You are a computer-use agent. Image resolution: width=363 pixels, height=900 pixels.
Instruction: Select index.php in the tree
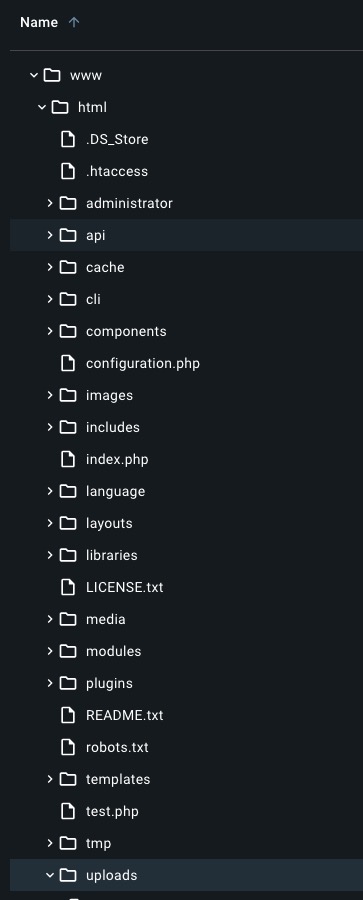point(187,459)
